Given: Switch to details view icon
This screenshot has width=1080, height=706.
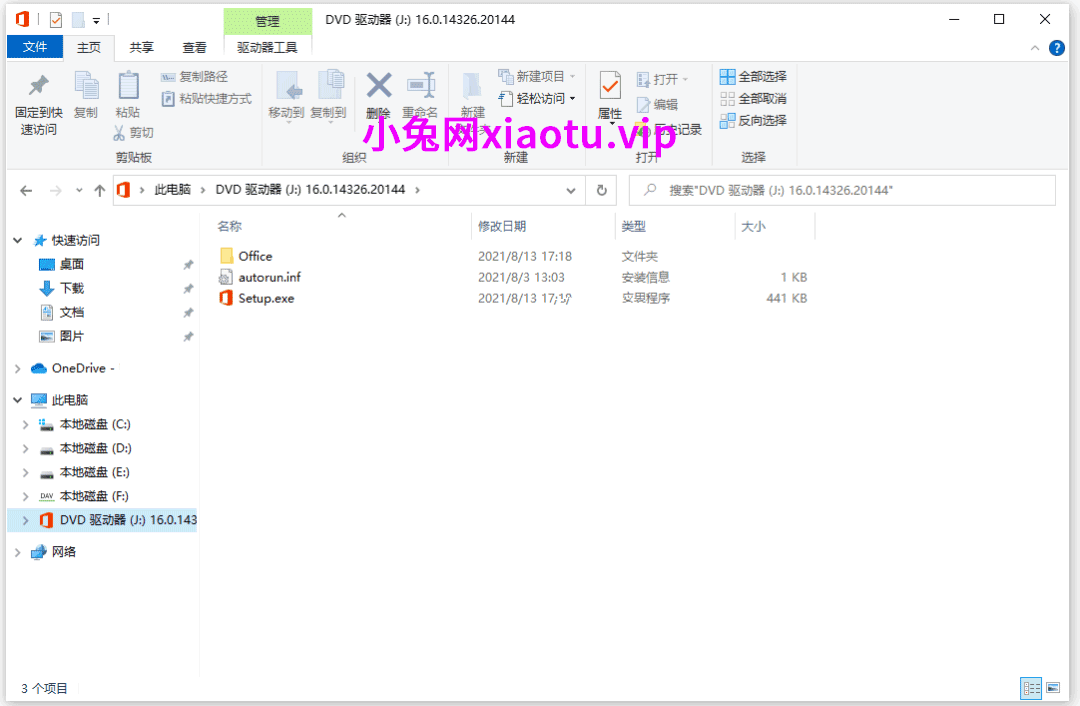Looking at the screenshot, I should coord(1031,688).
